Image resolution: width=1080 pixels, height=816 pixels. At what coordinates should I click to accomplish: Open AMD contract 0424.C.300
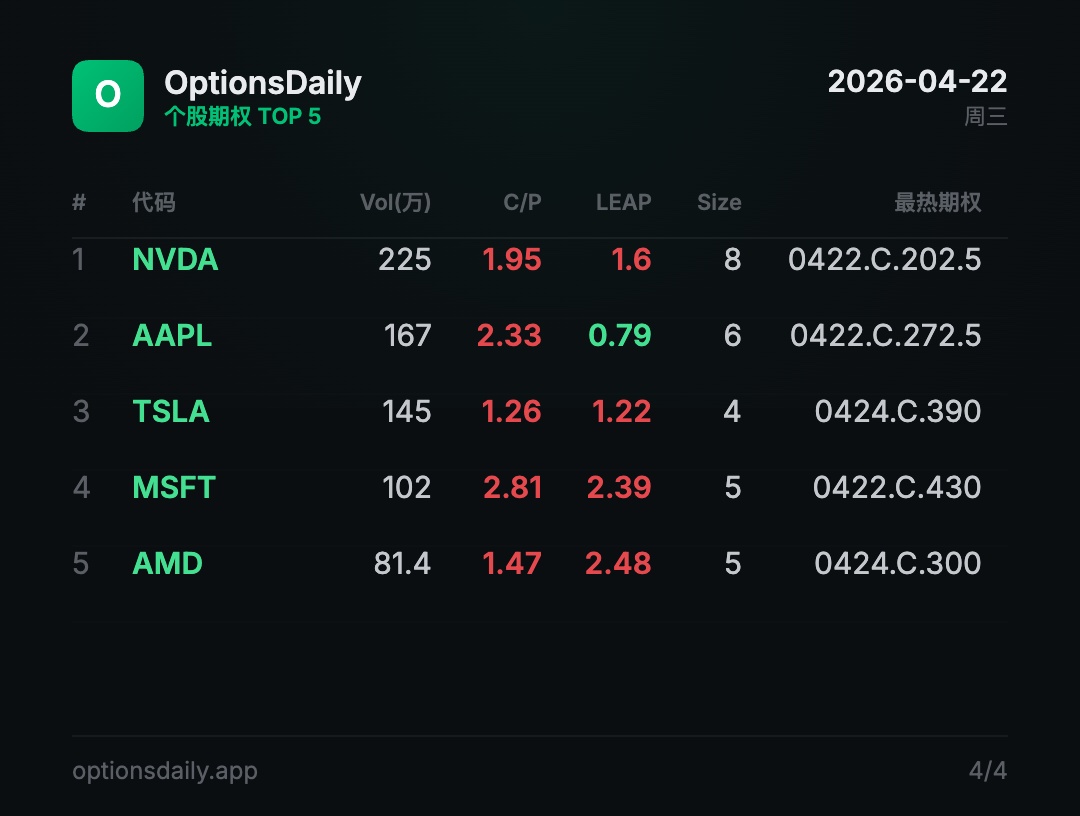pyautogui.click(x=897, y=563)
